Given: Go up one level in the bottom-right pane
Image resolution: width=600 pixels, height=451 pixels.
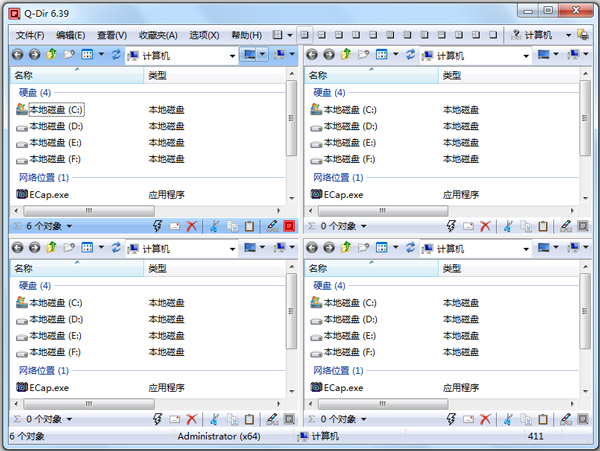Looking at the screenshot, I should pyautogui.click(x=346, y=247).
